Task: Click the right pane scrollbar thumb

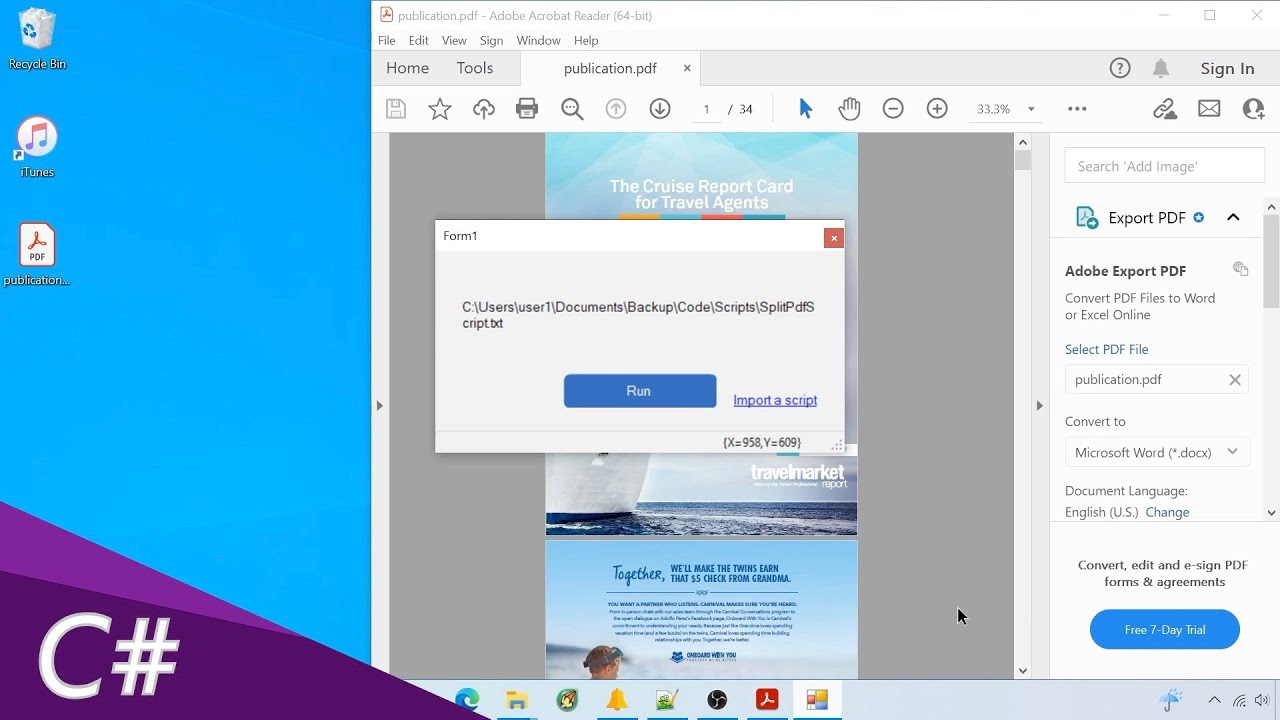Action: [1272, 262]
